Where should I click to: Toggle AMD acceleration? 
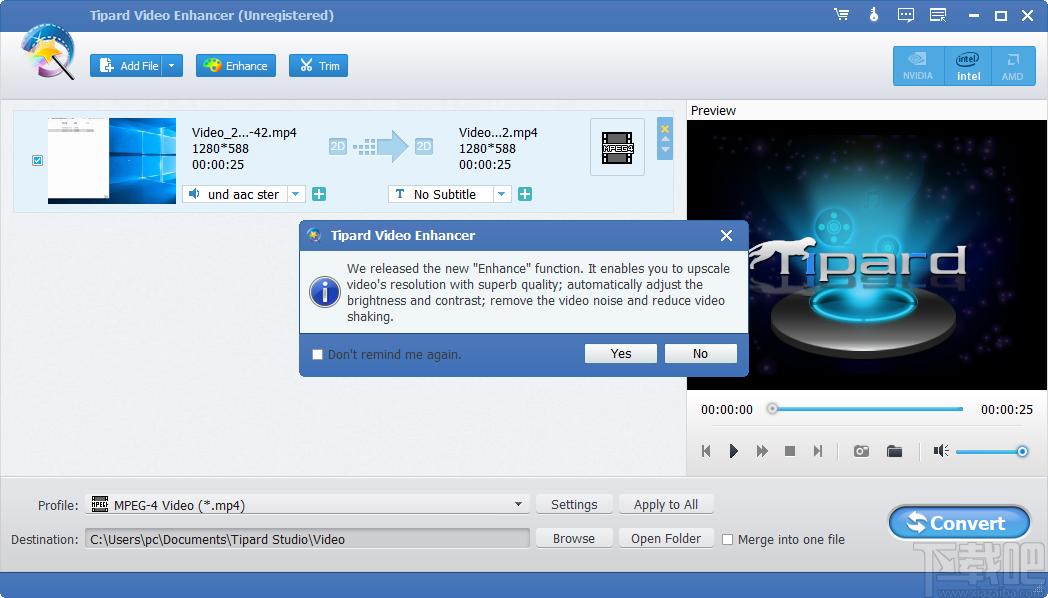point(1013,66)
